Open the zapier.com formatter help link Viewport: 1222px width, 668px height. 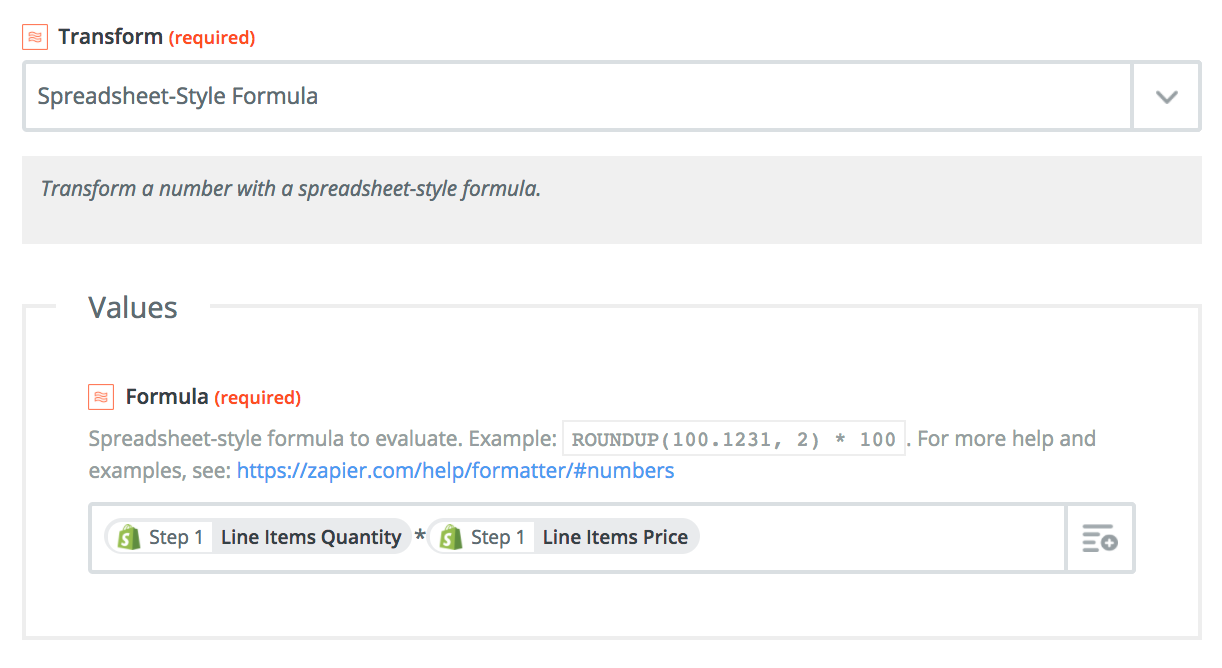(x=455, y=470)
